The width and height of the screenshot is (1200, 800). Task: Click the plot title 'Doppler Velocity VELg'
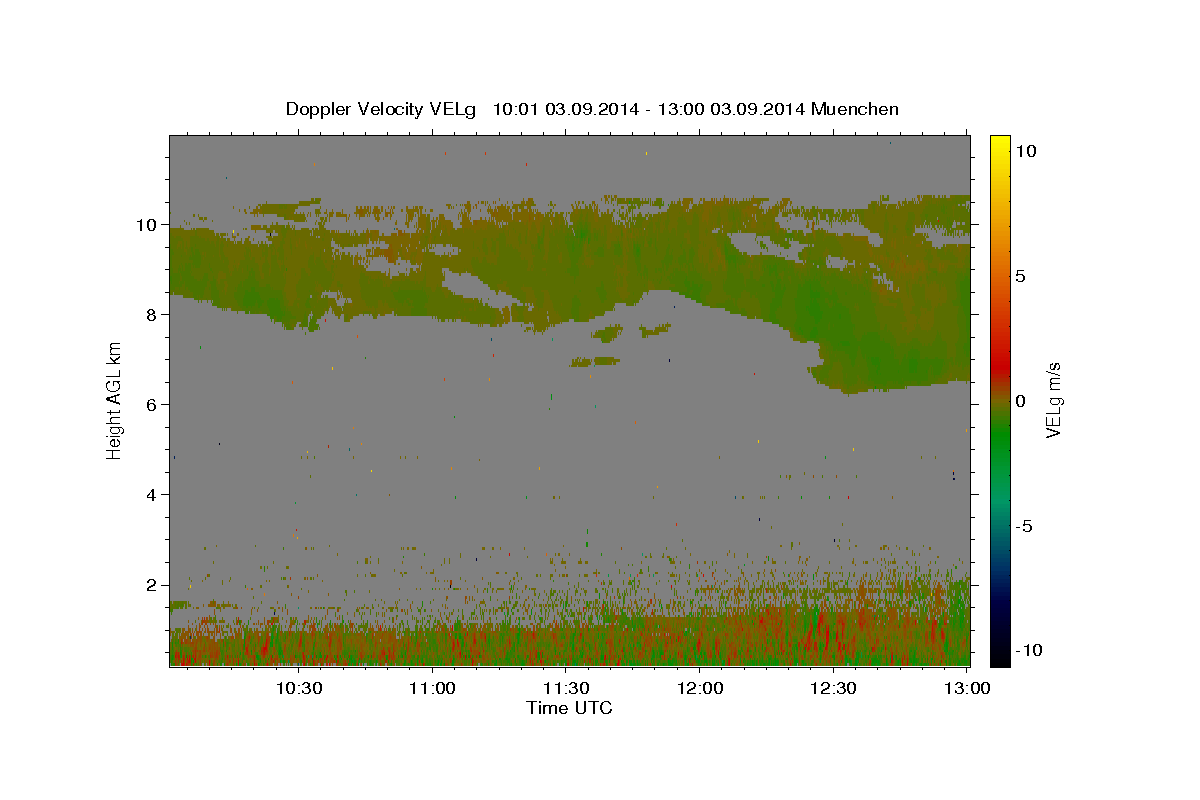(x=383, y=109)
